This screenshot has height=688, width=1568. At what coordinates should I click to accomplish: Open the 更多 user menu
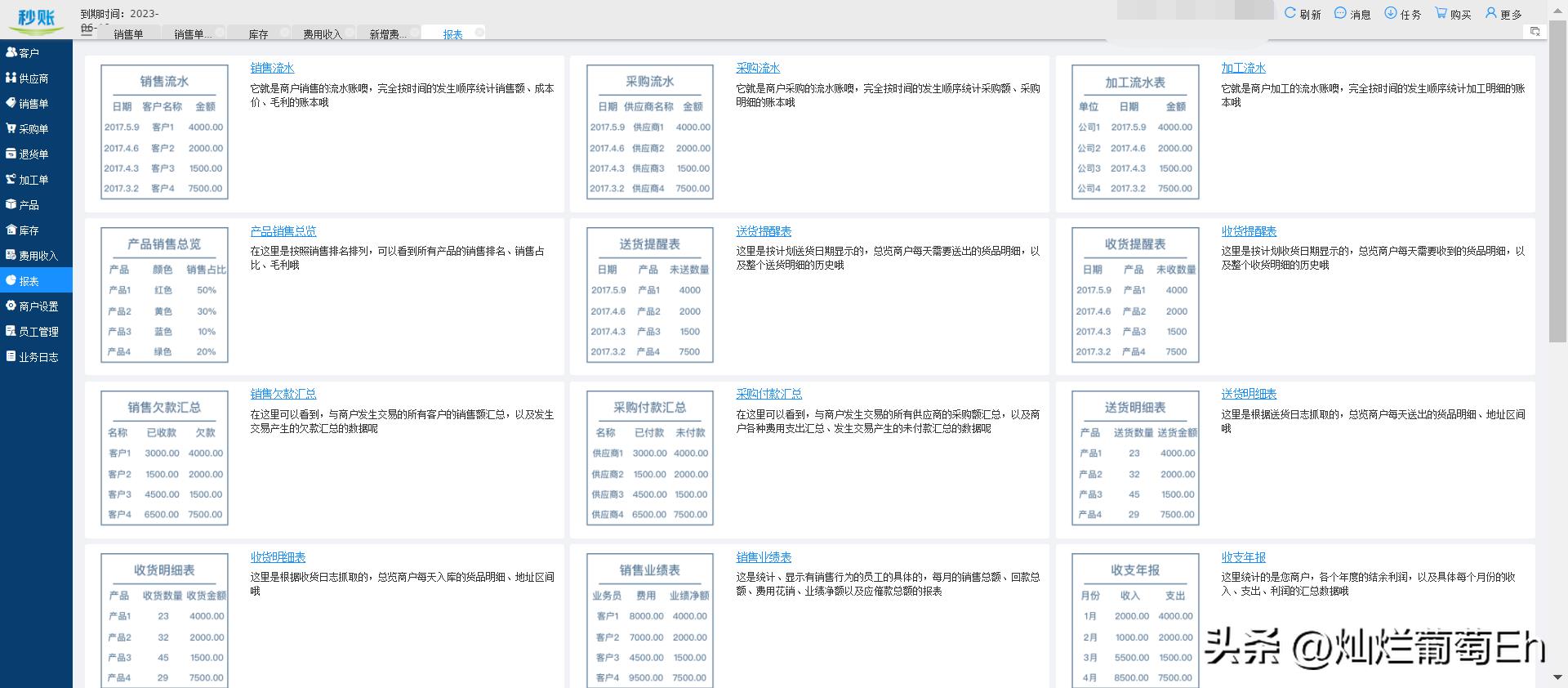(x=1503, y=14)
